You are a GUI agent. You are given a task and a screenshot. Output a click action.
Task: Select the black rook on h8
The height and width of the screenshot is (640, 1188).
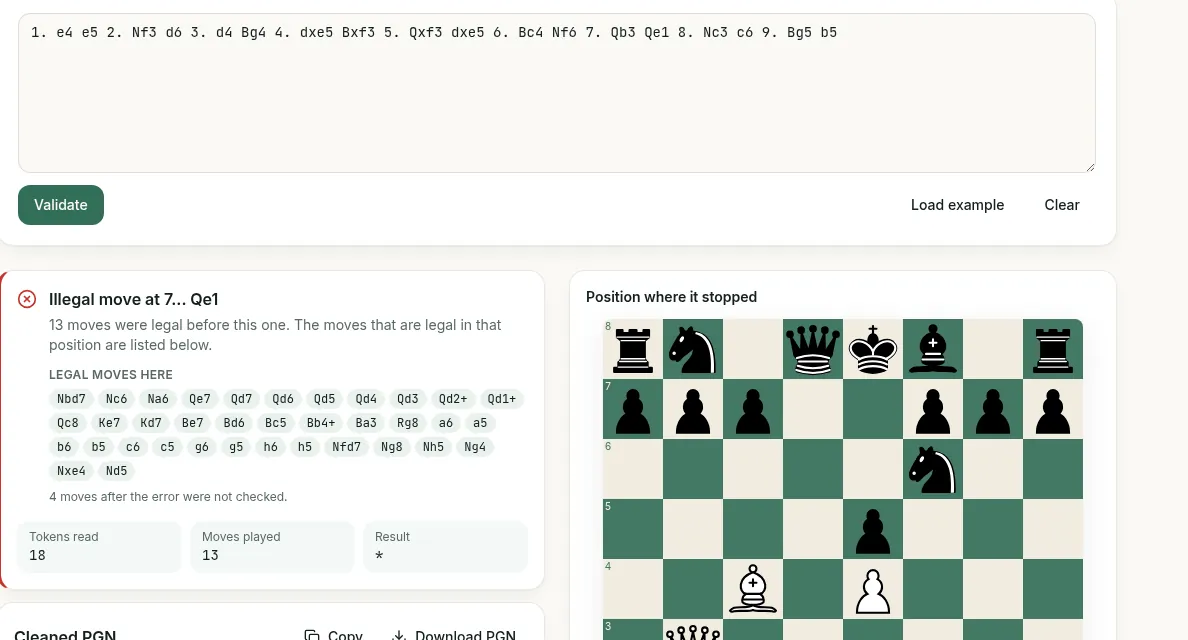1053,349
